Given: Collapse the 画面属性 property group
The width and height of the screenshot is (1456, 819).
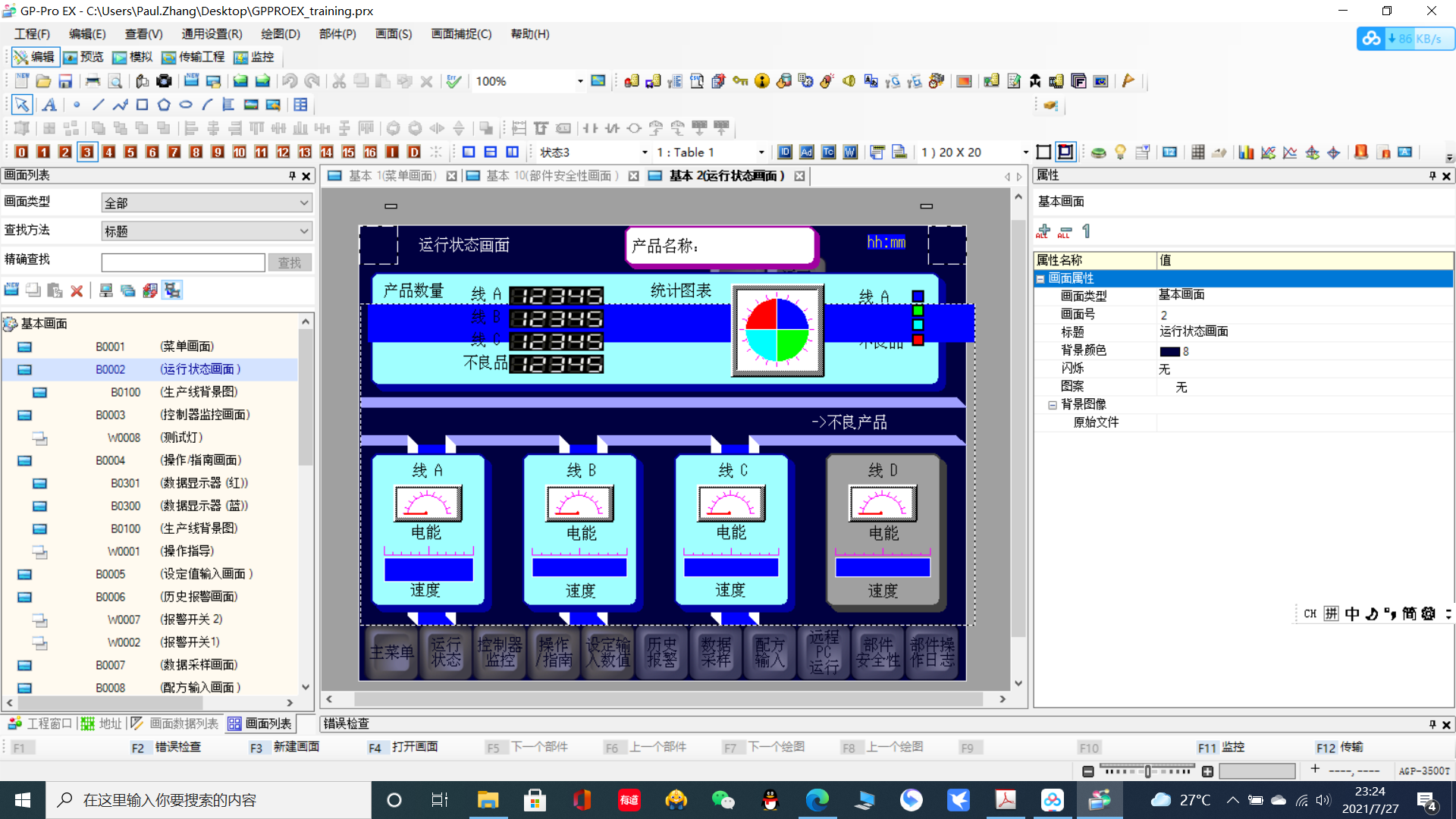Looking at the screenshot, I should [x=1040, y=278].
